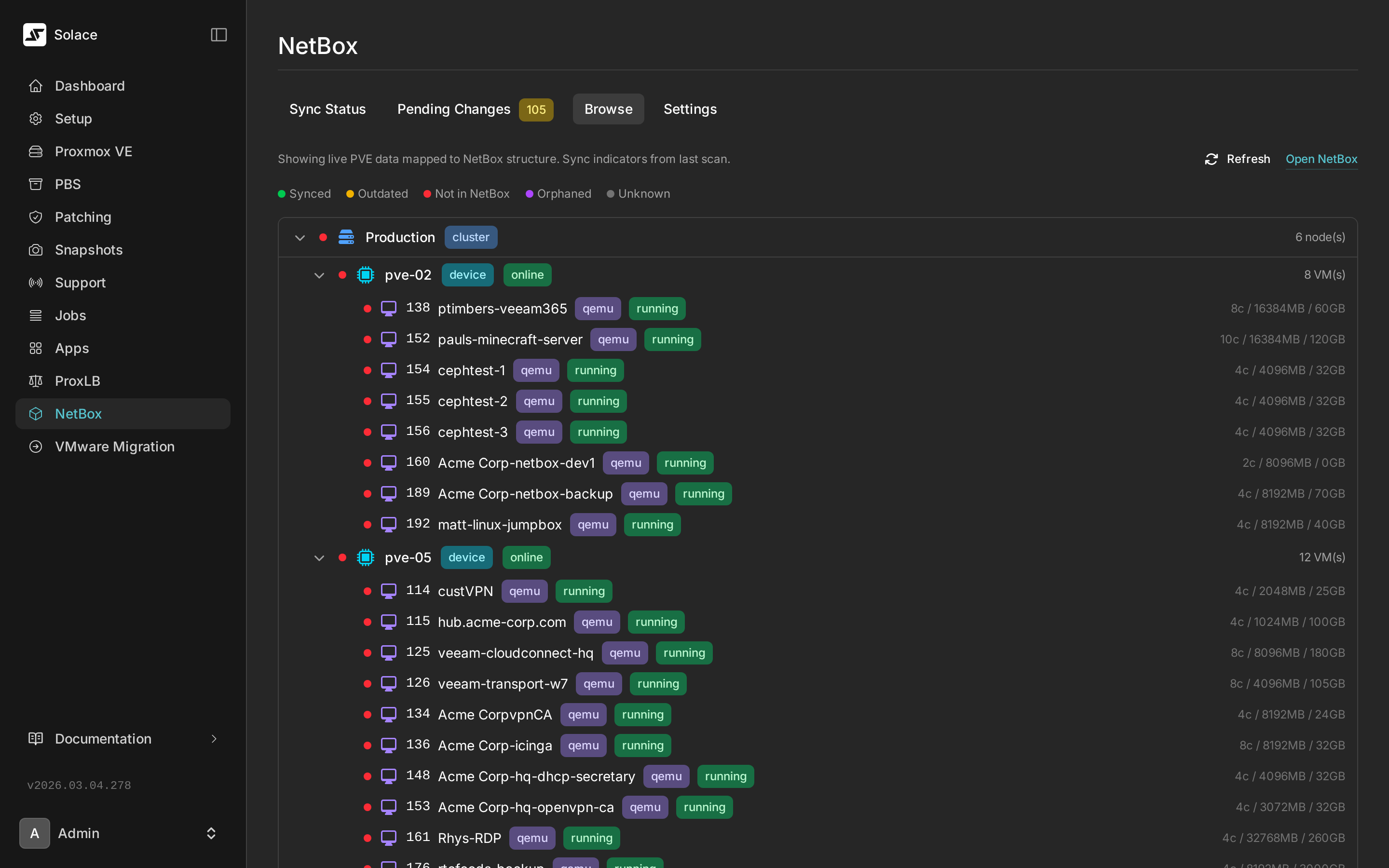Click the PBS archive icon
Screen dimensions: 1389x868
tap(36, 184)
